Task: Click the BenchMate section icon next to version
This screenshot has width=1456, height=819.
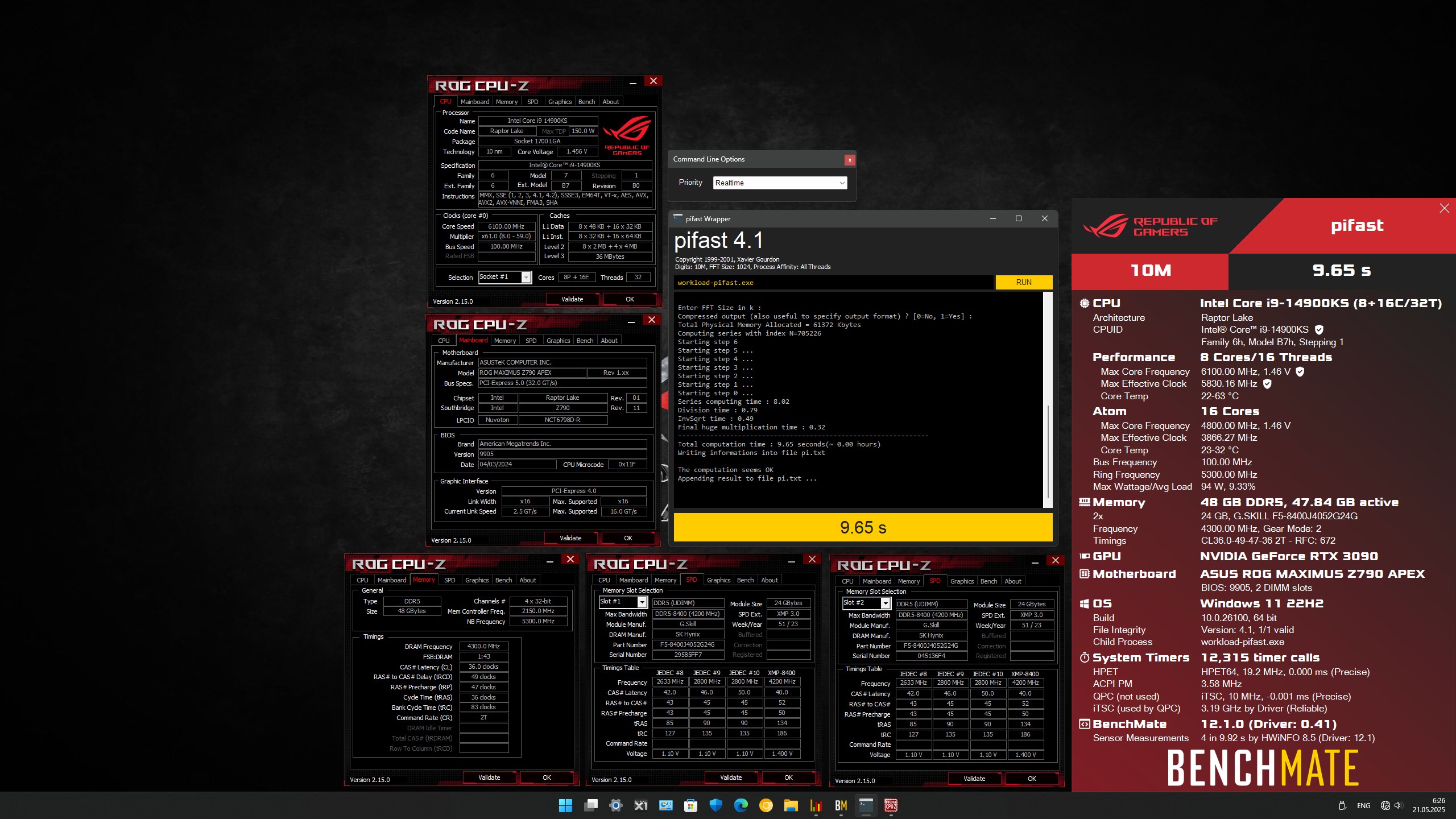Action: coord(1085,724)
